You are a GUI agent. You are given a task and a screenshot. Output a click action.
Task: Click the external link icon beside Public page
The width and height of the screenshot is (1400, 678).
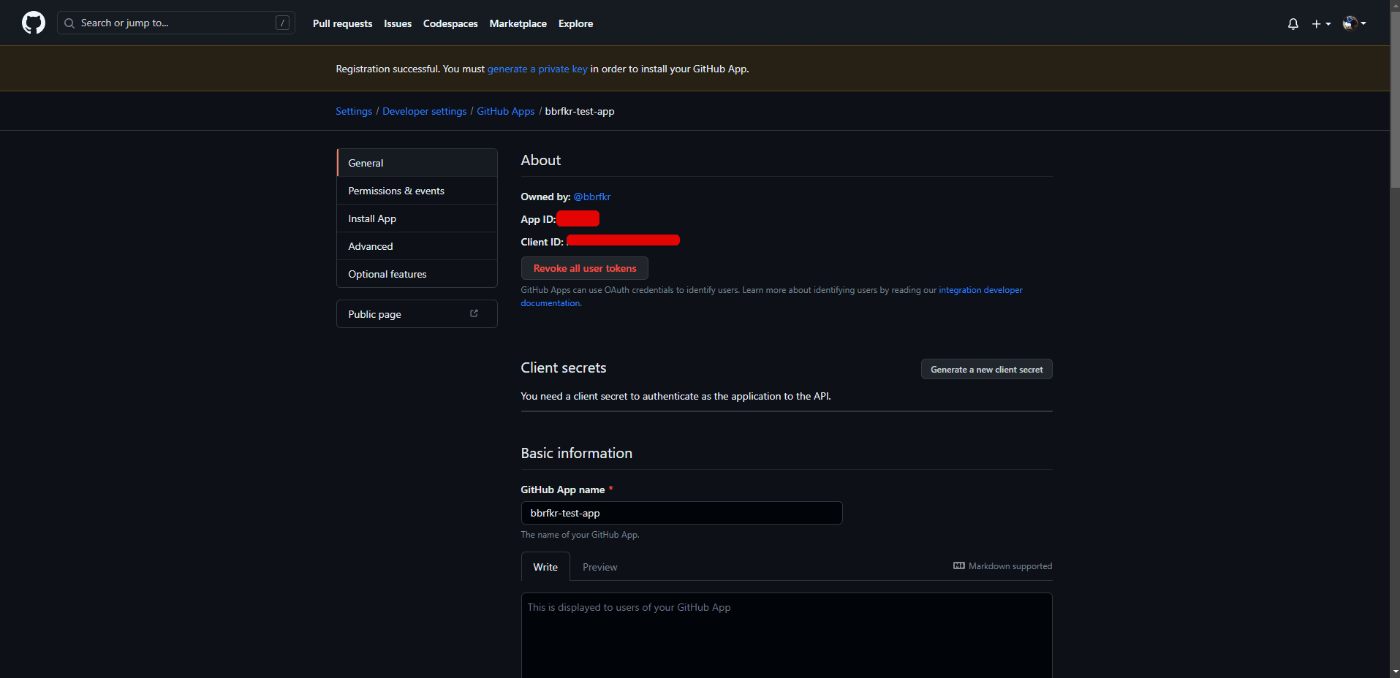474,314
